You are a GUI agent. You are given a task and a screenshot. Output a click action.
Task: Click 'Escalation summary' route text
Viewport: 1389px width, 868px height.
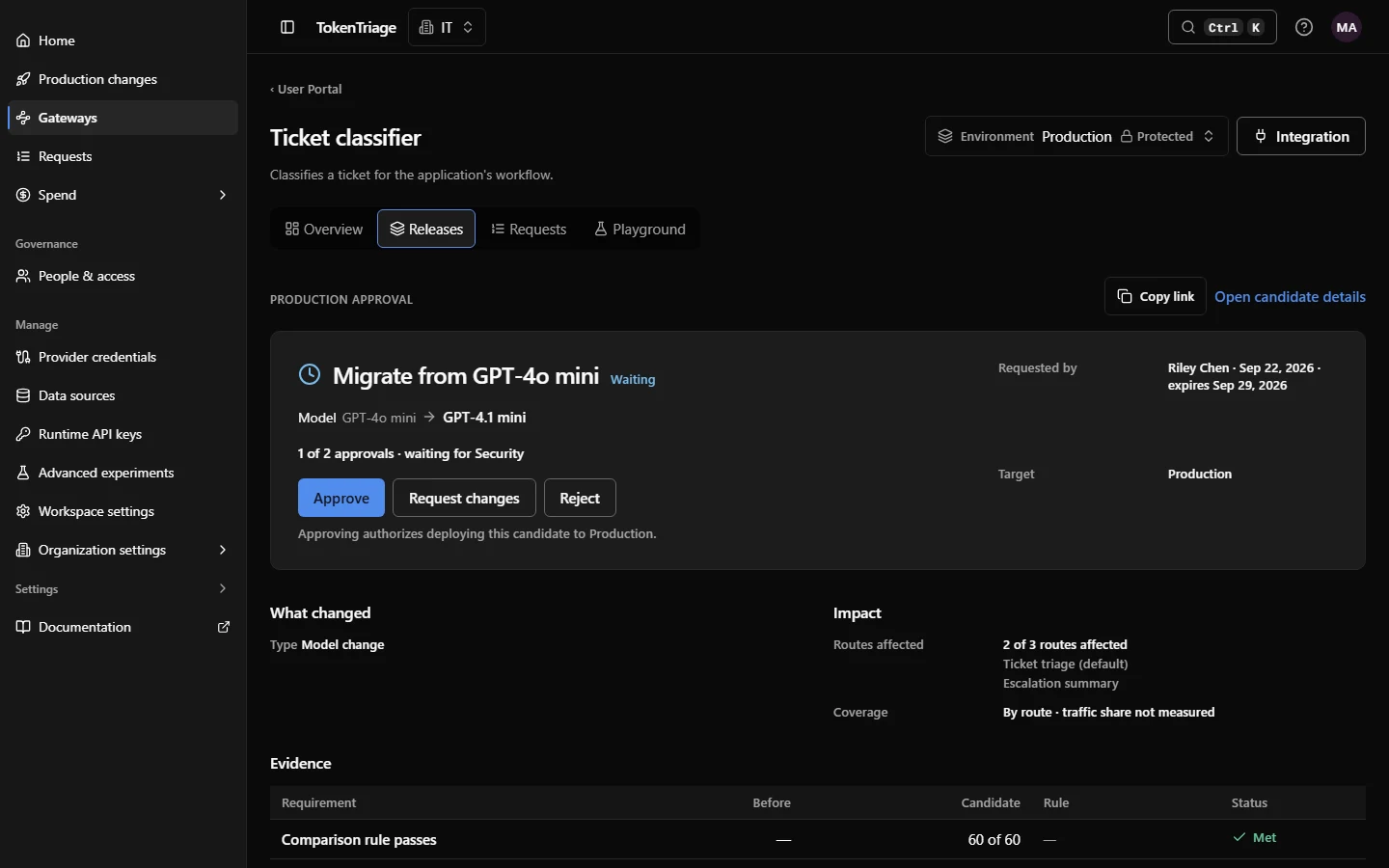[x=1061, y=683]
